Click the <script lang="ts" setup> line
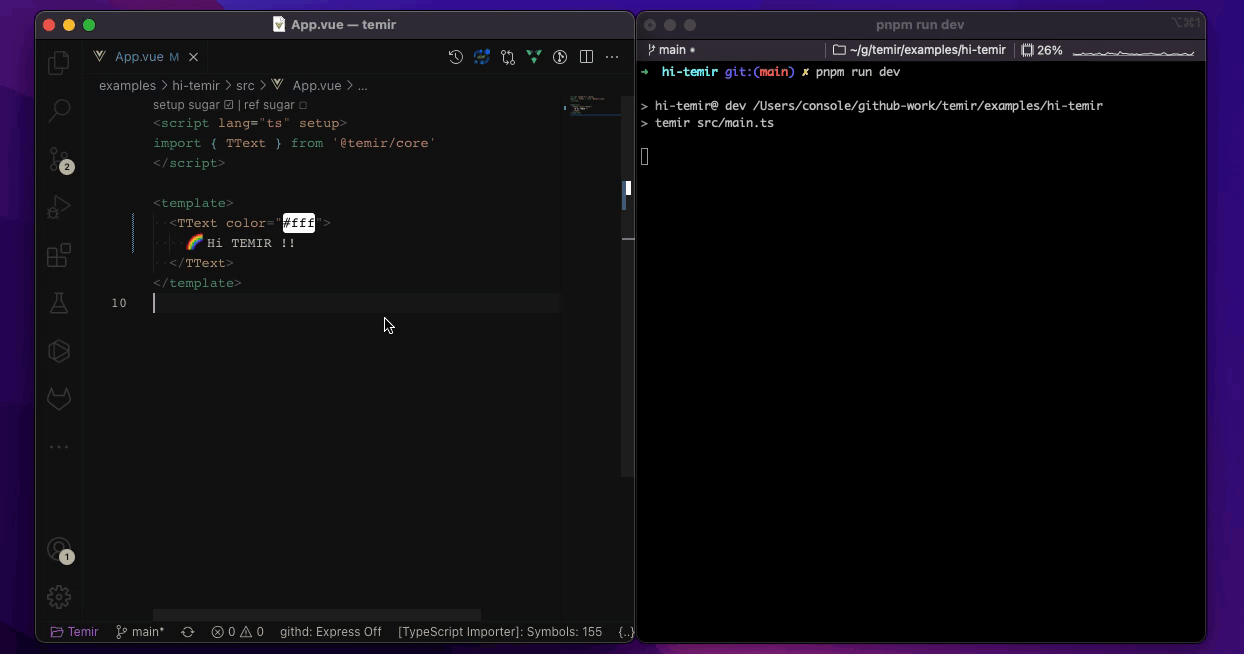This screenshot has height=654, width=1244. [250, 123]
